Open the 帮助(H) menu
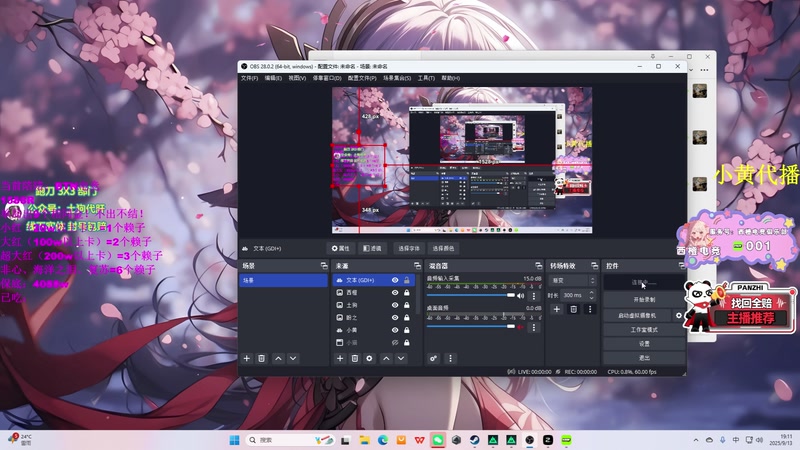Image resolution: width=800 pixels, height=450 pixels. pyautogui.click(x=451, y=78)
